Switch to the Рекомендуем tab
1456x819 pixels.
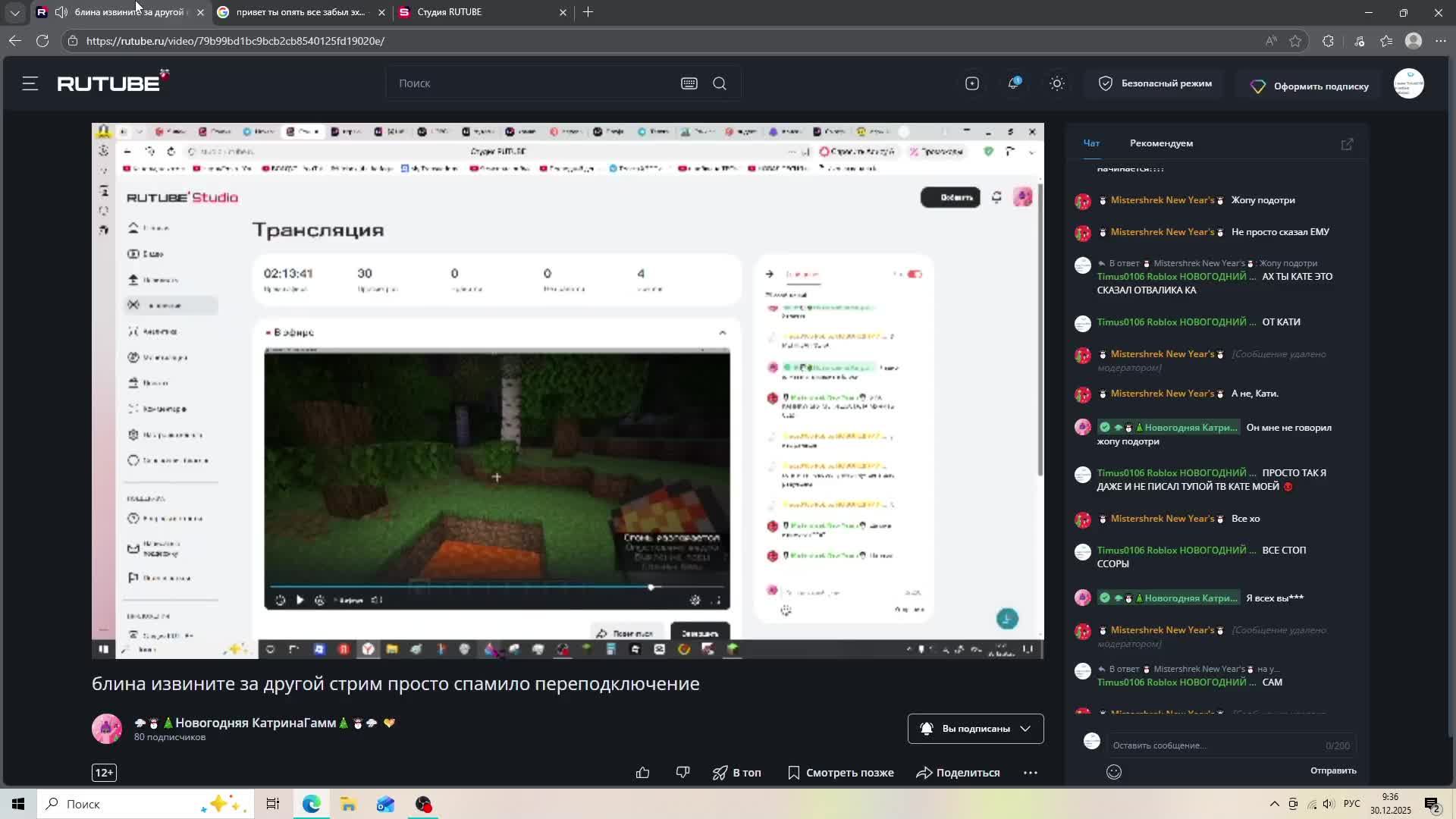click(x=1161, y=143)
